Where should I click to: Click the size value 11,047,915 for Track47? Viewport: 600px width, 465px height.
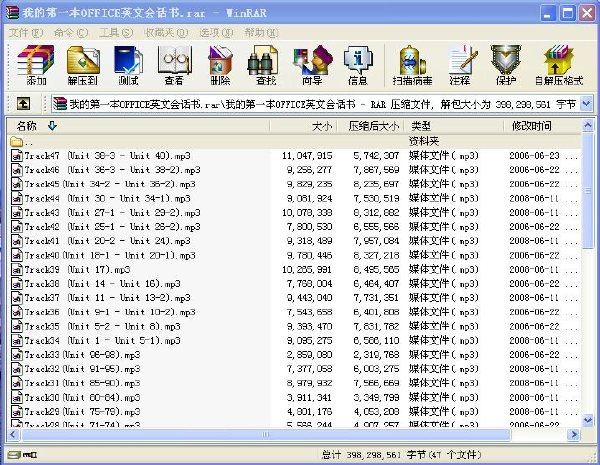307,156
